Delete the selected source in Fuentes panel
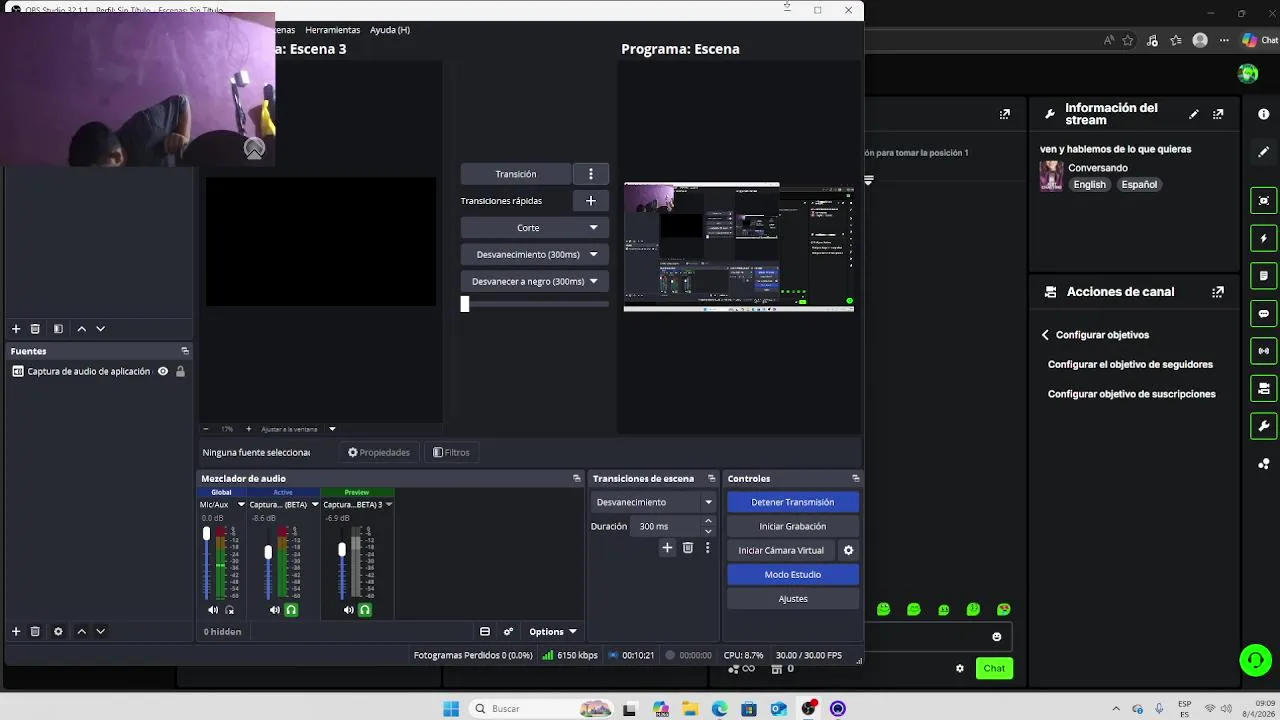Image resolution: width=1280 pixels, height=720 pixels. pyautogui.click(x=35, y=631)
